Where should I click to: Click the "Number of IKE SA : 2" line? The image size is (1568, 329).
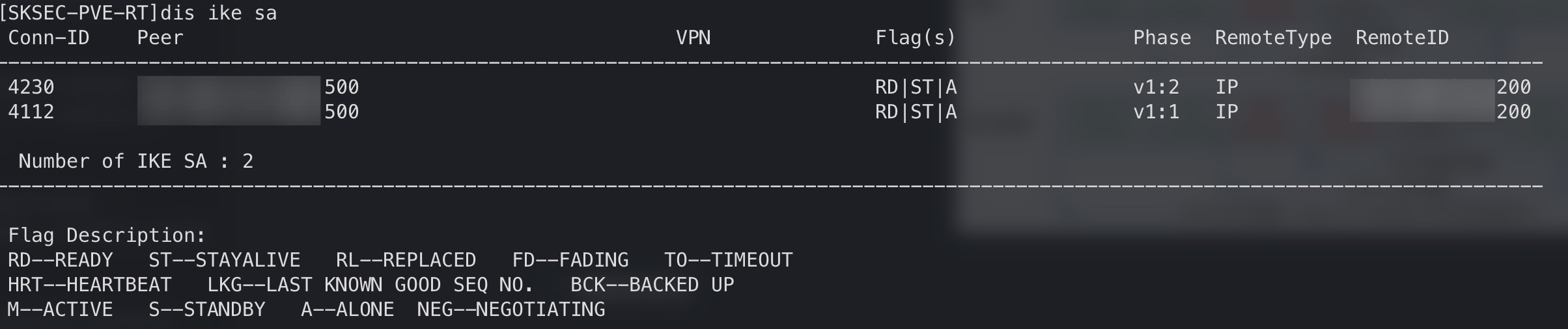pos(136,161)
